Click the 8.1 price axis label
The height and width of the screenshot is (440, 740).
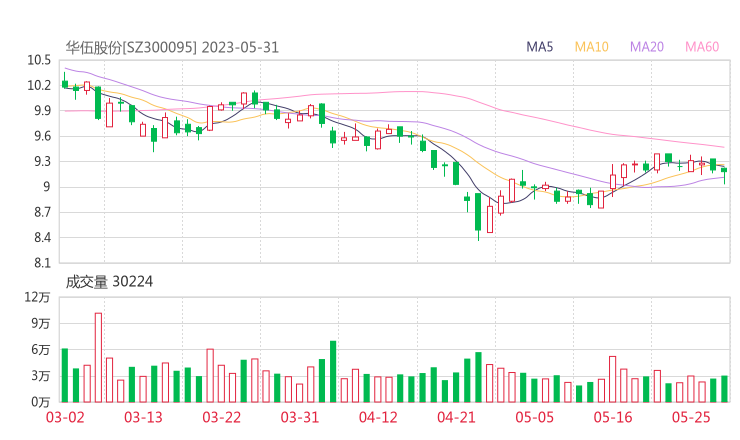[x=42, y=263]
